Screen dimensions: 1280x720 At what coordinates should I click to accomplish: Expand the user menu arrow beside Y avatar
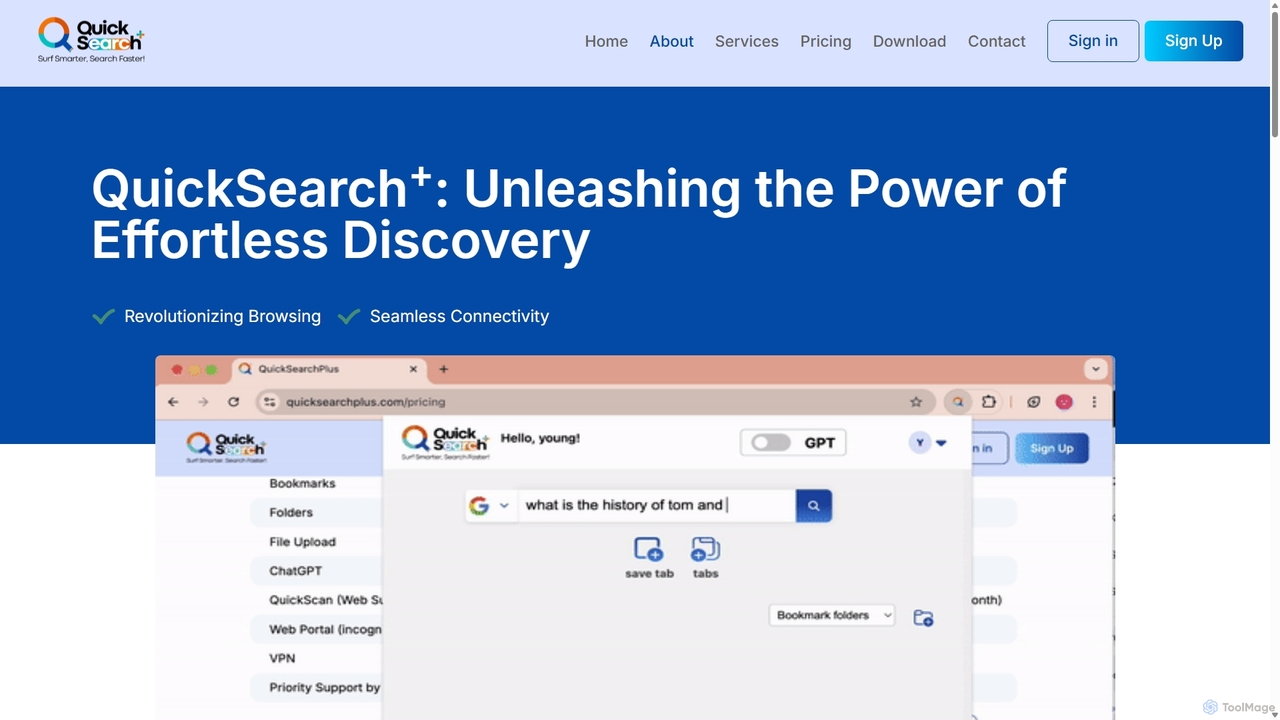tap(941, 444)
